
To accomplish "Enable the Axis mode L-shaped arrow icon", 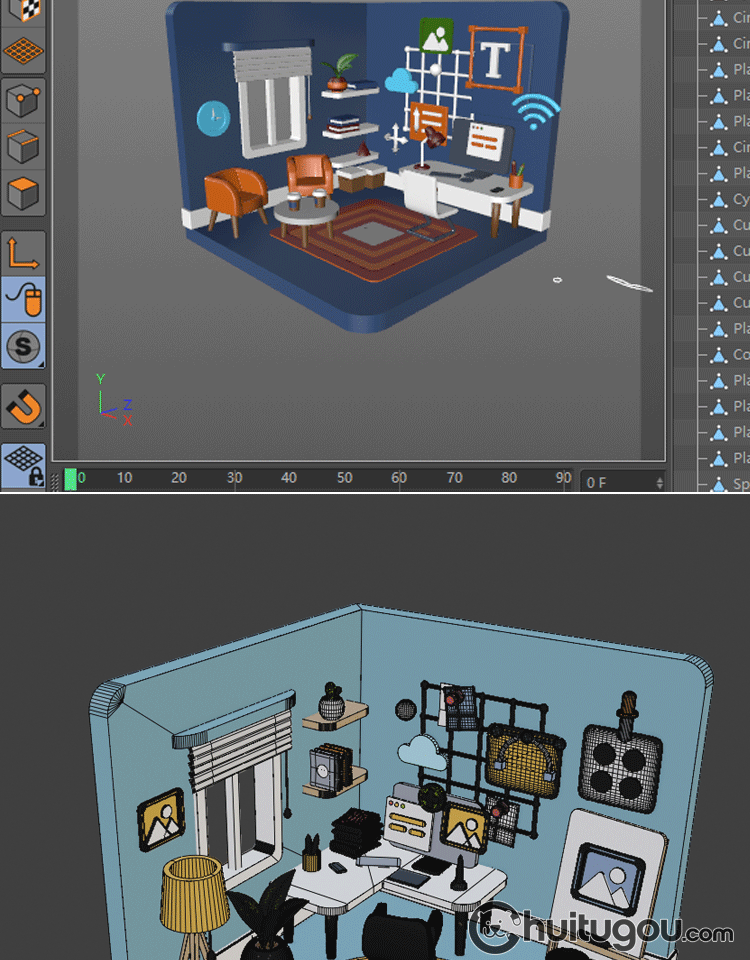I will [23, 252].
